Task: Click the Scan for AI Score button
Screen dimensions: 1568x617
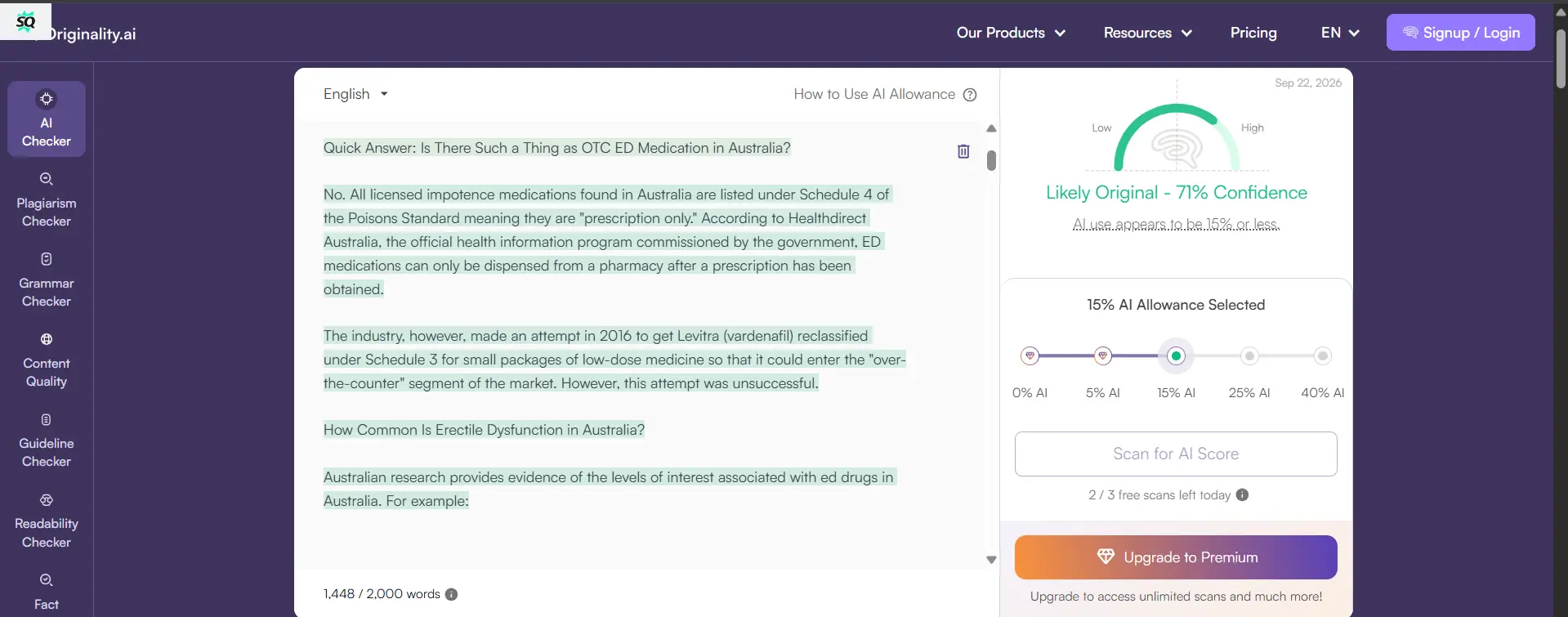Action: click(1176, 454)
